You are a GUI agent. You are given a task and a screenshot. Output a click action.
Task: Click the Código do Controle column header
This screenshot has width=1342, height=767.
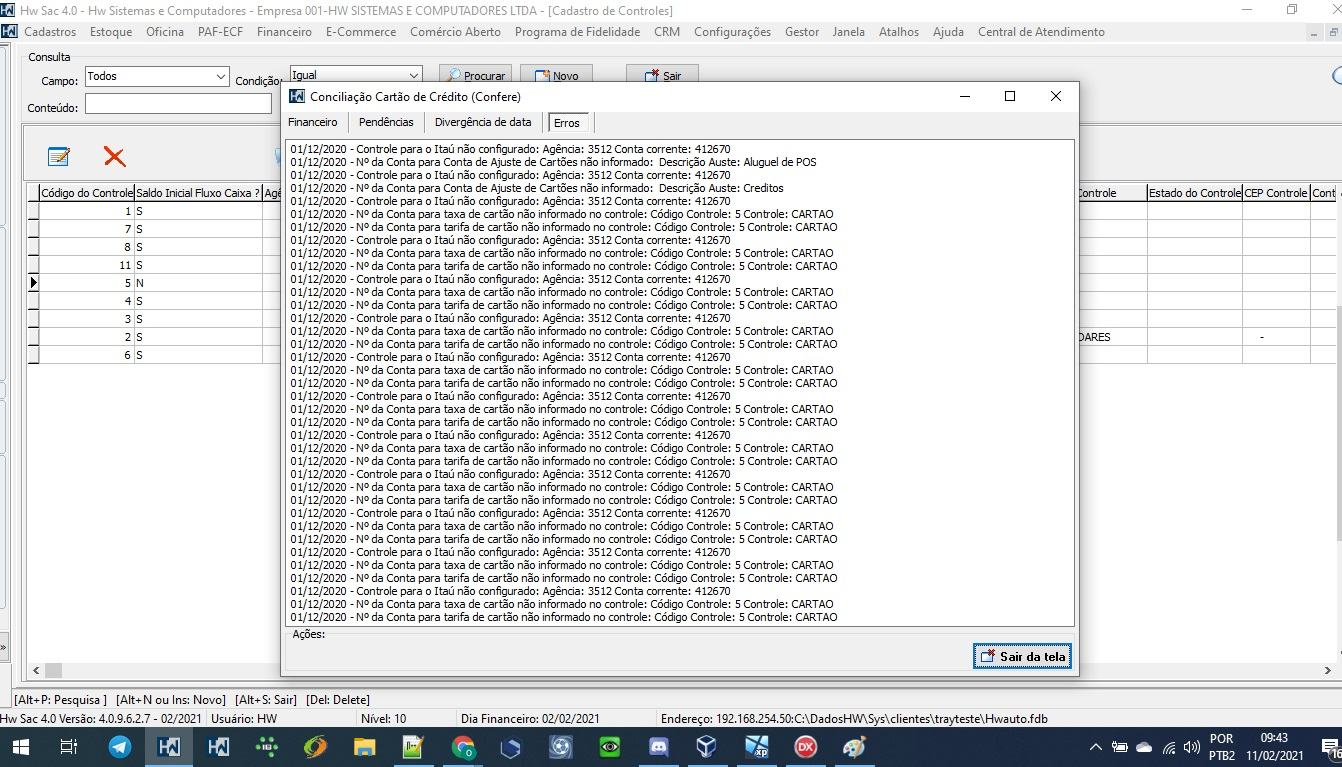(86, 193)
